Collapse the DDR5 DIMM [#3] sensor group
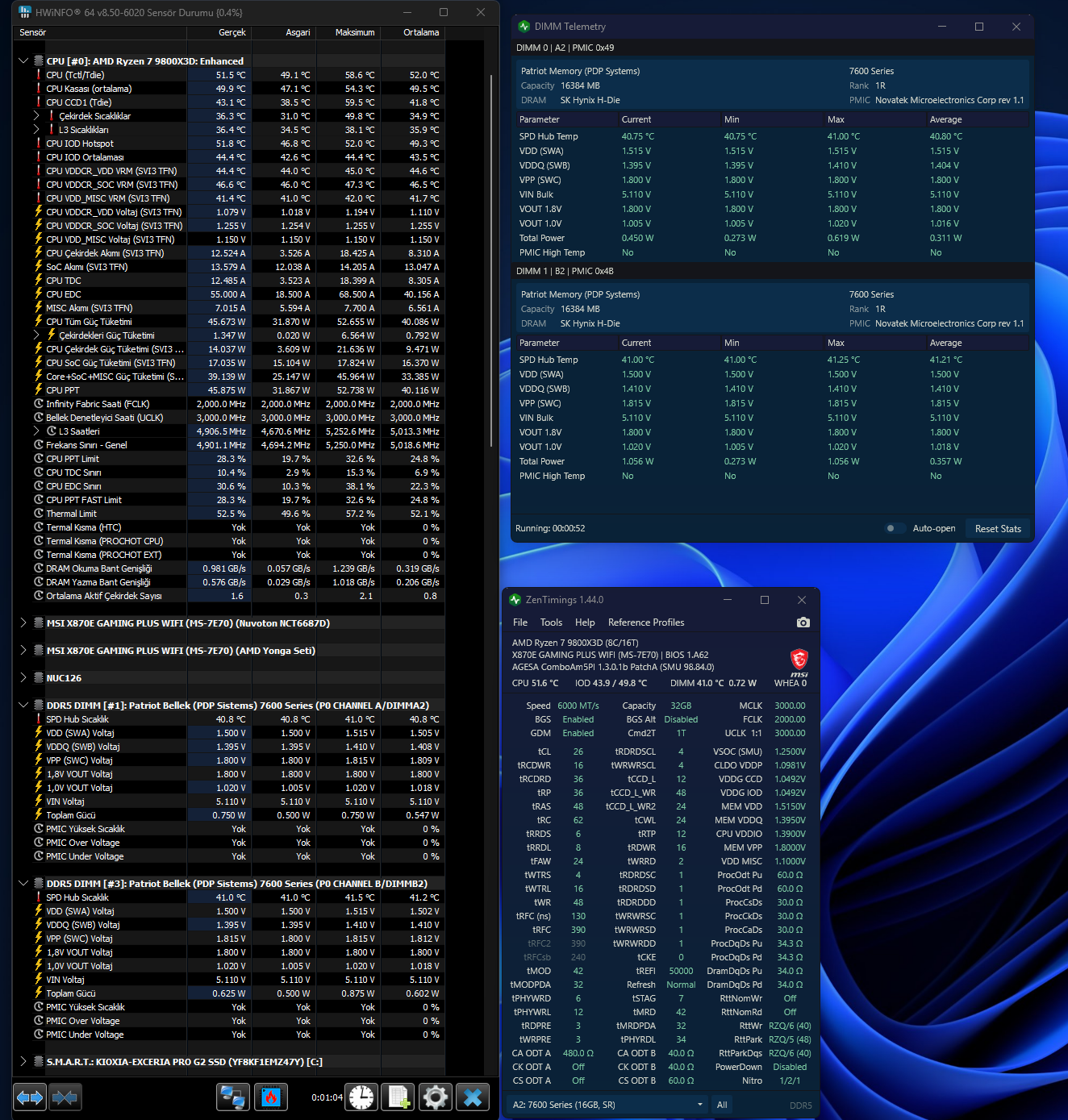This screenshot has height=1120, width=1068. (x=23, y=884)
